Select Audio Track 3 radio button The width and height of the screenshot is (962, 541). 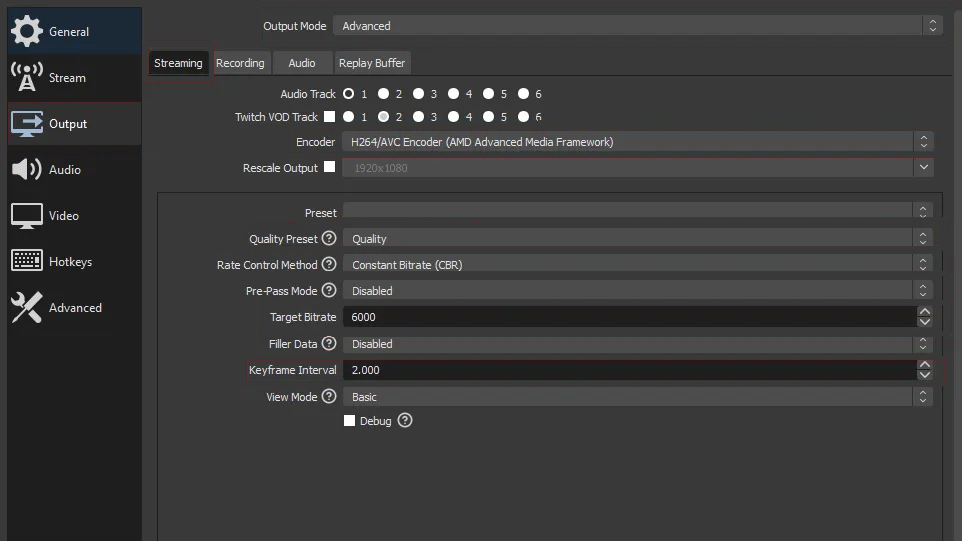pyautogui.click(x=418, y=93)
